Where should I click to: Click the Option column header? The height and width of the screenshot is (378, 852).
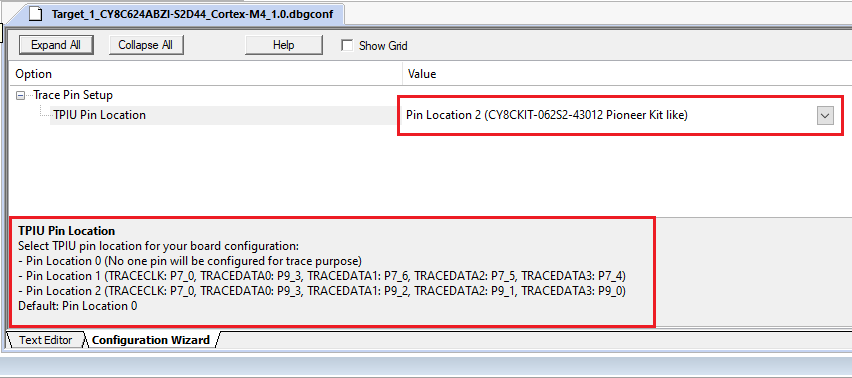coord(205,74)
